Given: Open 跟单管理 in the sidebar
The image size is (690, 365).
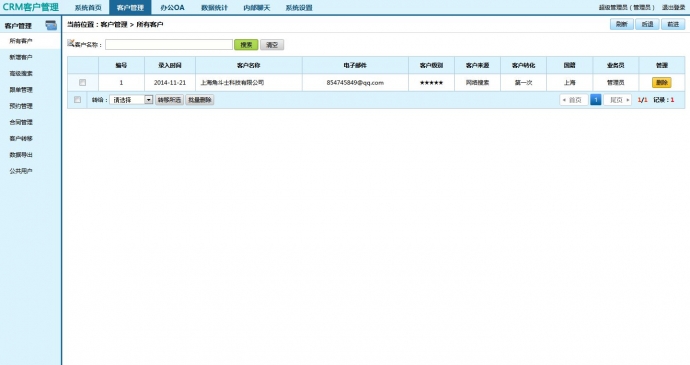Looking at the screenshot, I should pyautogui.click(x=21, y=90).
